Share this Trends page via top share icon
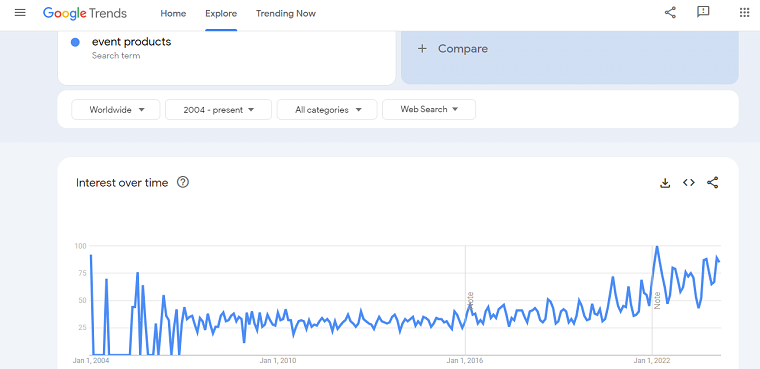 click(670, 13)
